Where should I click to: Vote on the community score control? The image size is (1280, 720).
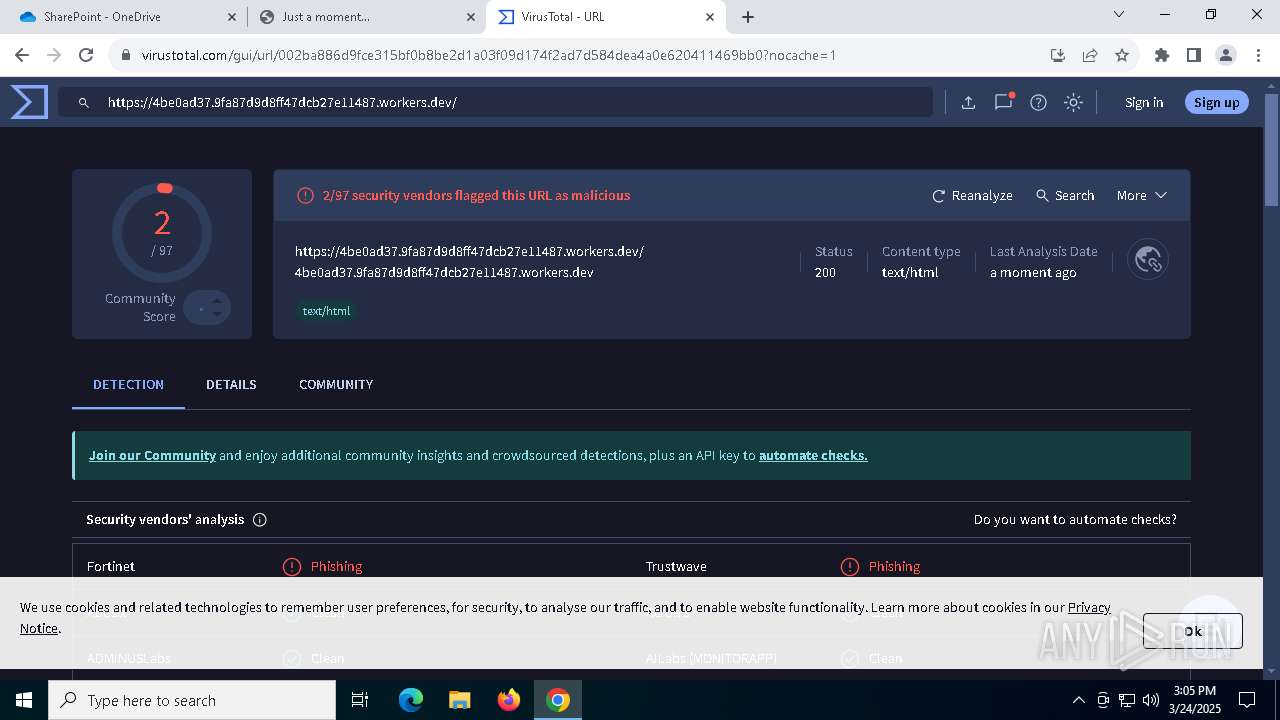click(207, 308)
